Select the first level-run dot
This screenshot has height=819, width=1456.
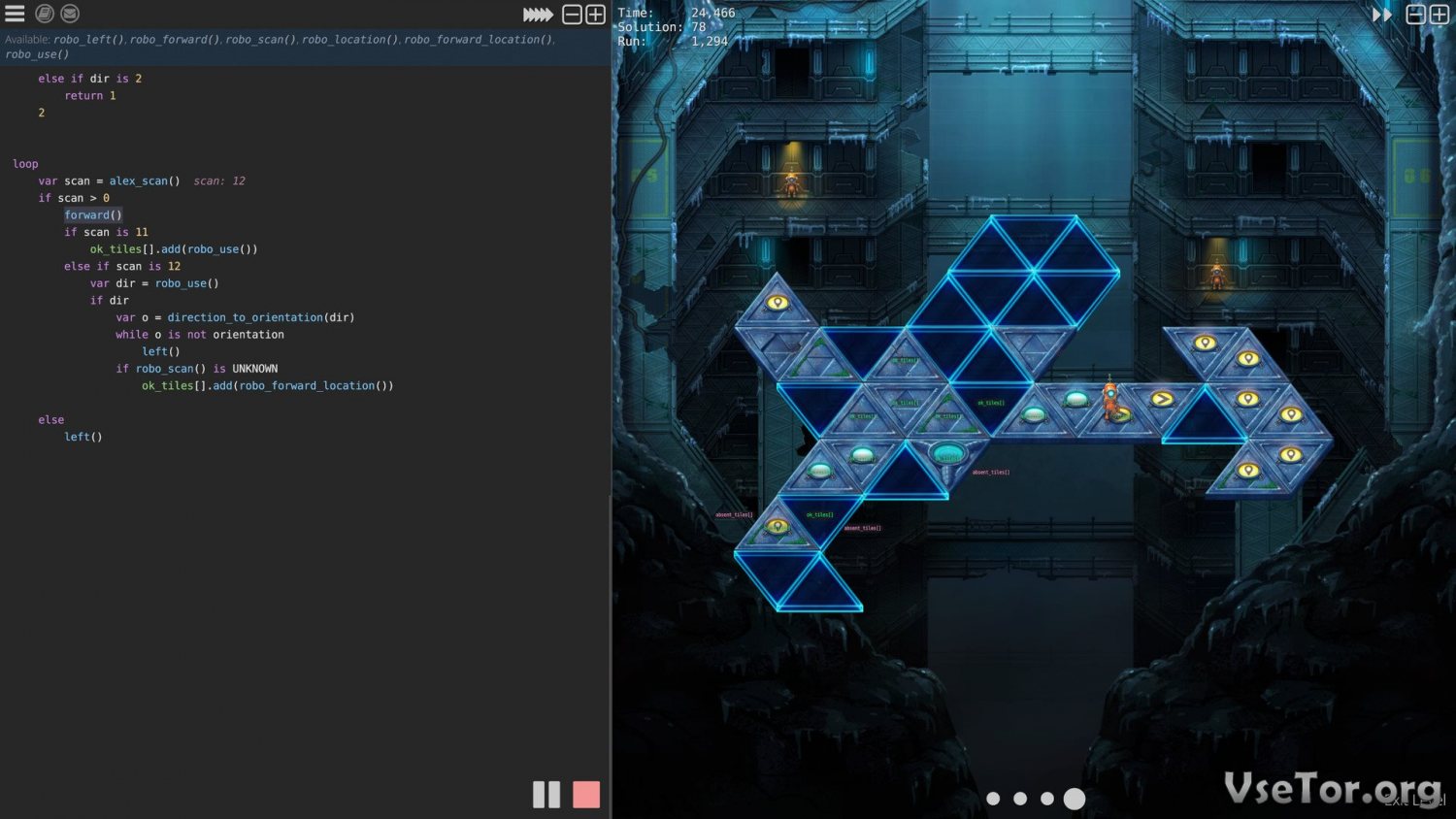[993, 799]
